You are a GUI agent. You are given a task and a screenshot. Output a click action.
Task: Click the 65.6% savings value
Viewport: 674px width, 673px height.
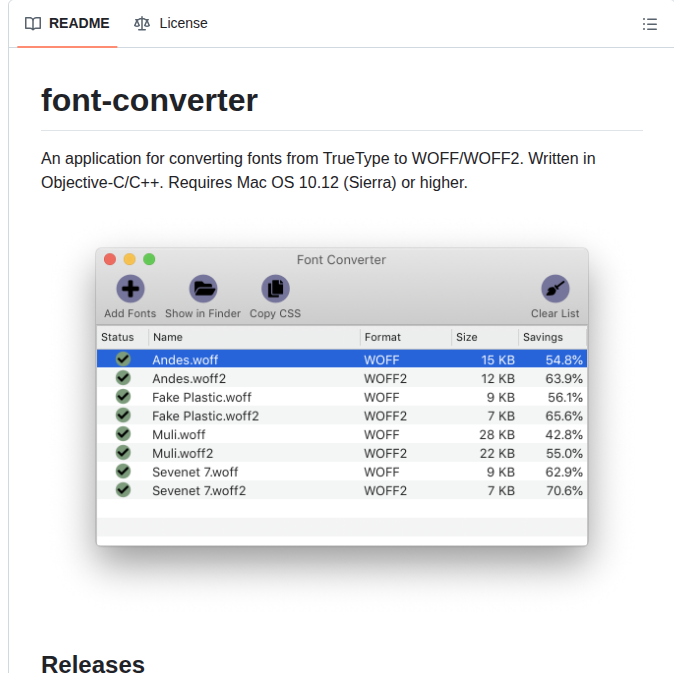point(564,416)
